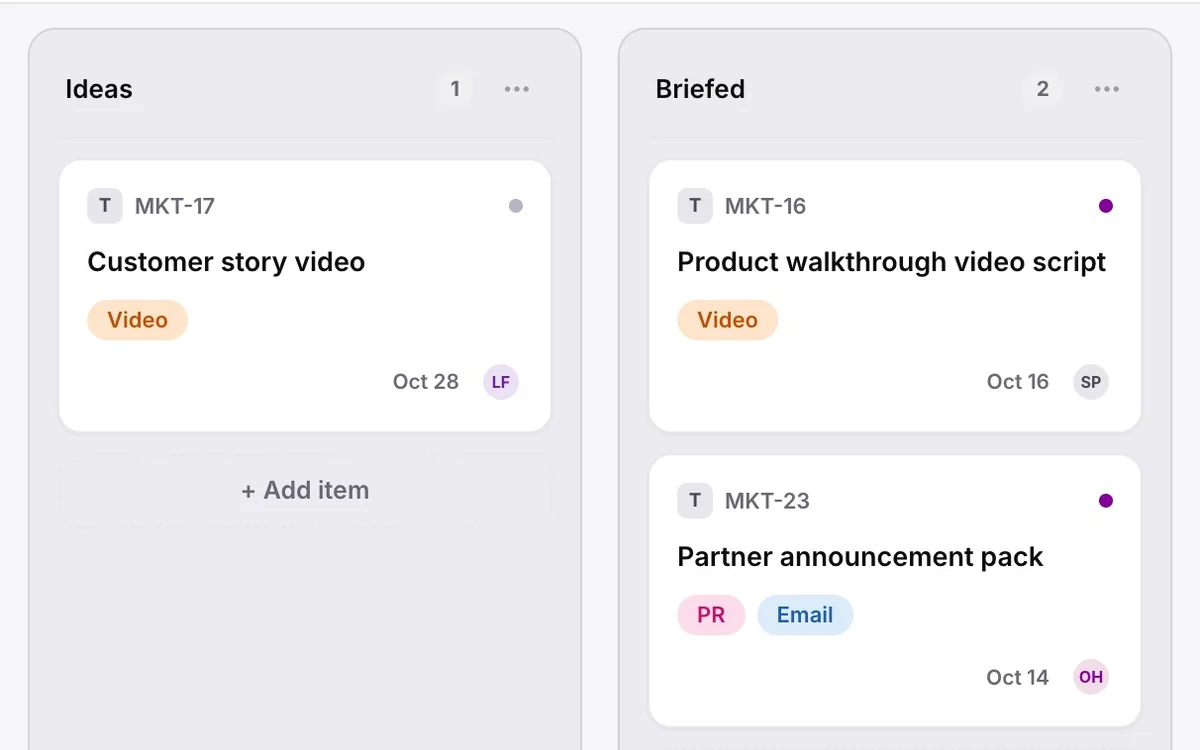Open the Partner announcement pack card
The image size is (1200, 750).
tap(895, 591)
